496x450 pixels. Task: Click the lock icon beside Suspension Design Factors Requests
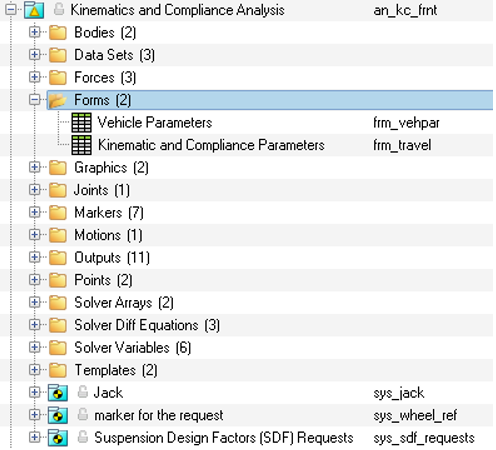83,437
